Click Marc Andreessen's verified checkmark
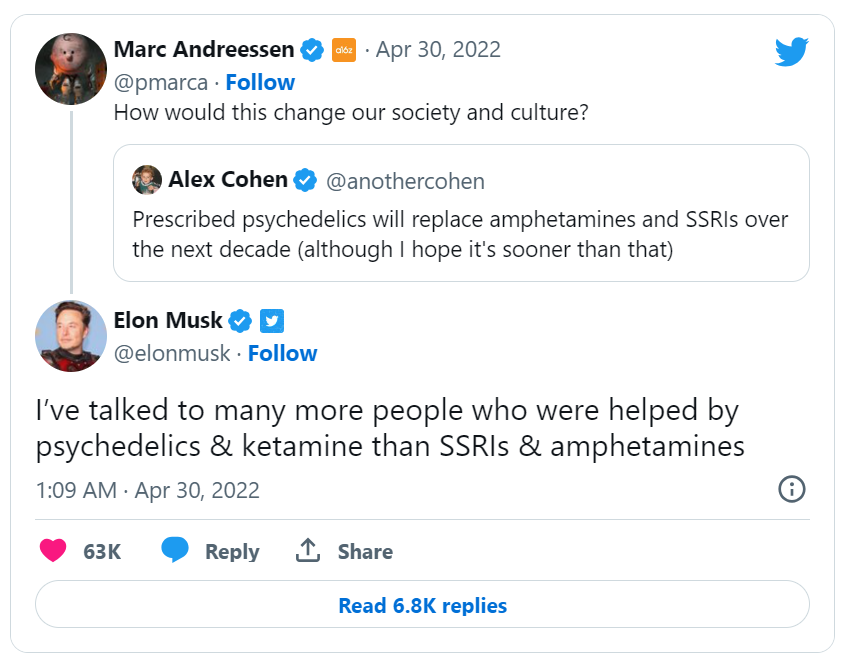This screenshot has width=857, height=667. click(313, 48)
